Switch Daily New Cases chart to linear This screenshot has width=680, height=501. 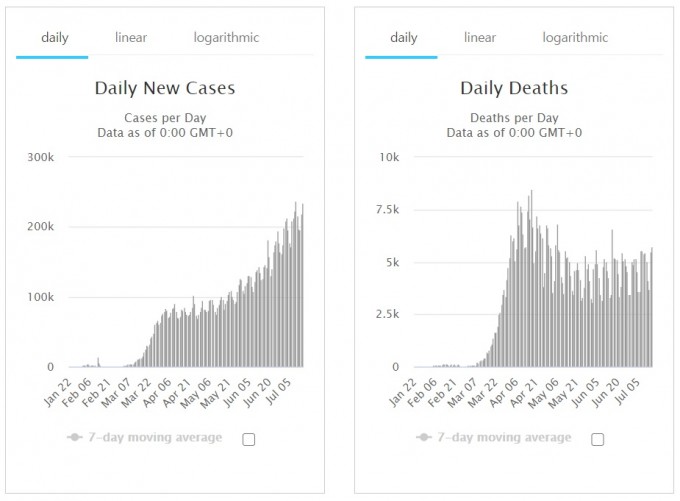[x=131, y=38]
